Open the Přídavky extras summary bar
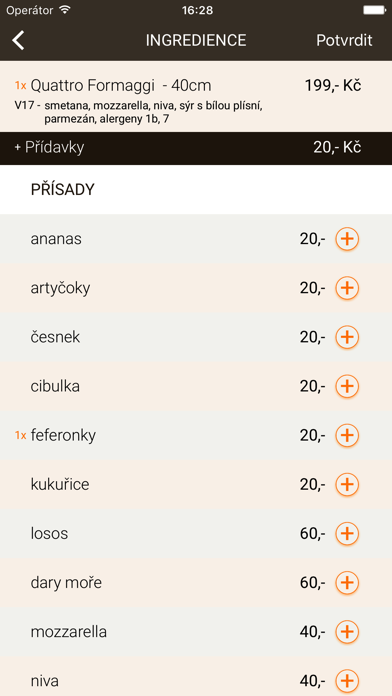 coord(196,148)
